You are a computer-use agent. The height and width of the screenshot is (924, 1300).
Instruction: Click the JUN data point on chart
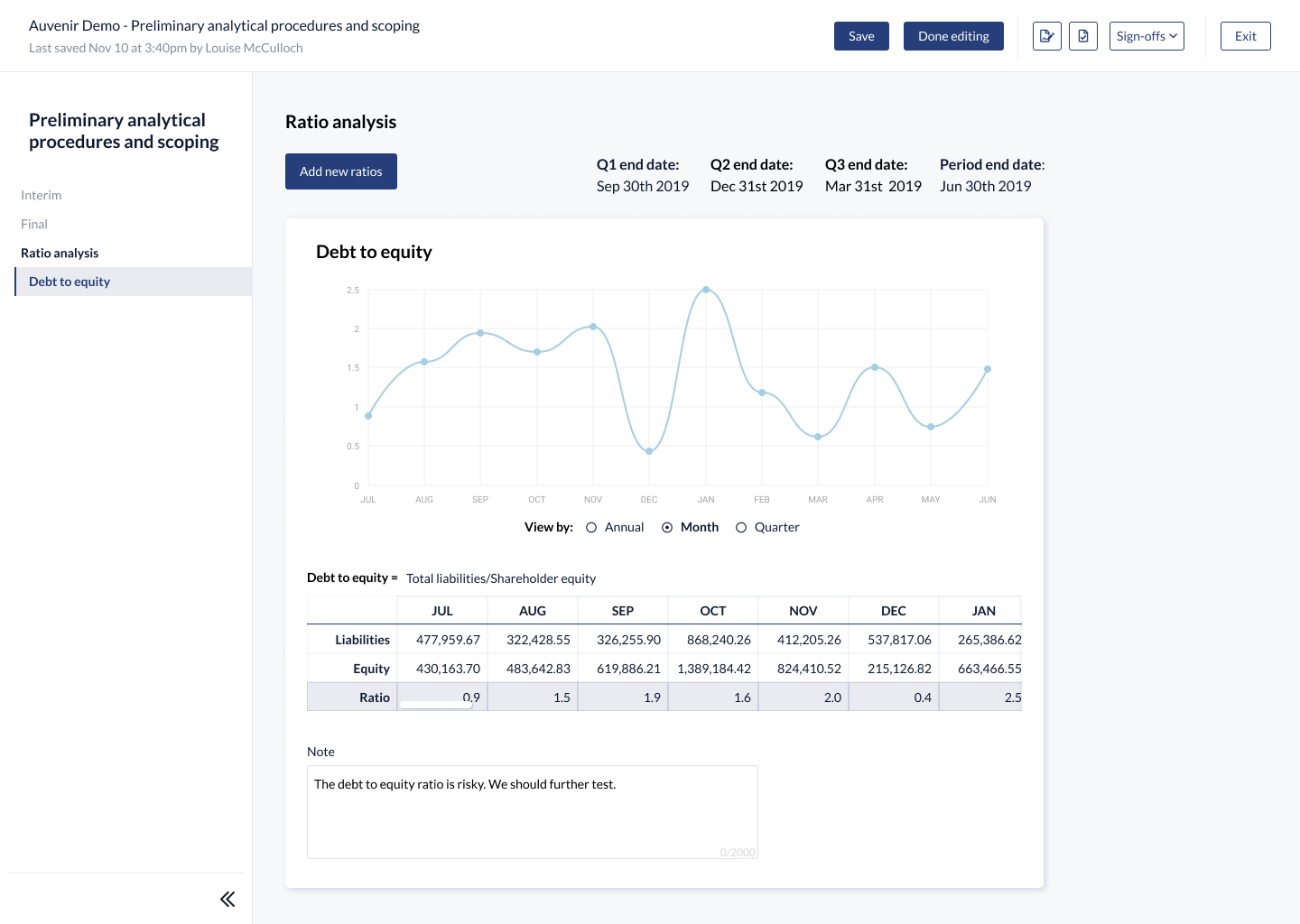[988, 369]
